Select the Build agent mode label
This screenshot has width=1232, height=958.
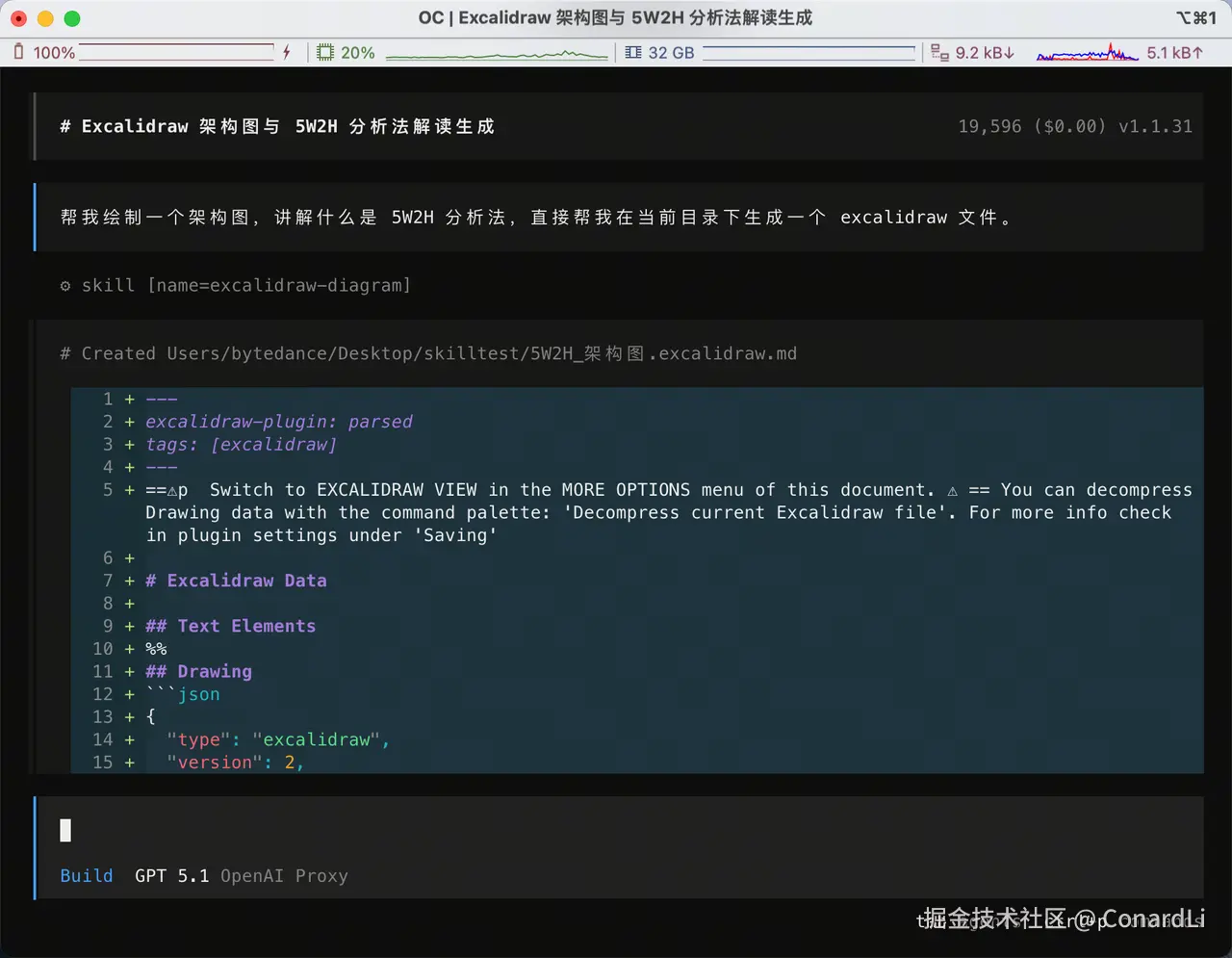click(x=87, y=875)
